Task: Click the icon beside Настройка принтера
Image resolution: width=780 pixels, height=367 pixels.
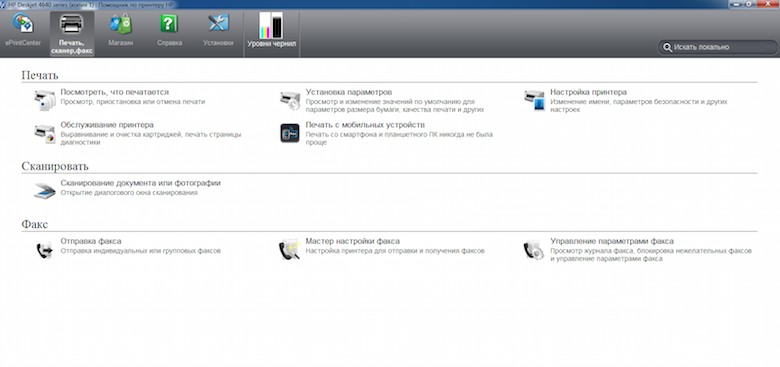Action: tap(535, 100)
